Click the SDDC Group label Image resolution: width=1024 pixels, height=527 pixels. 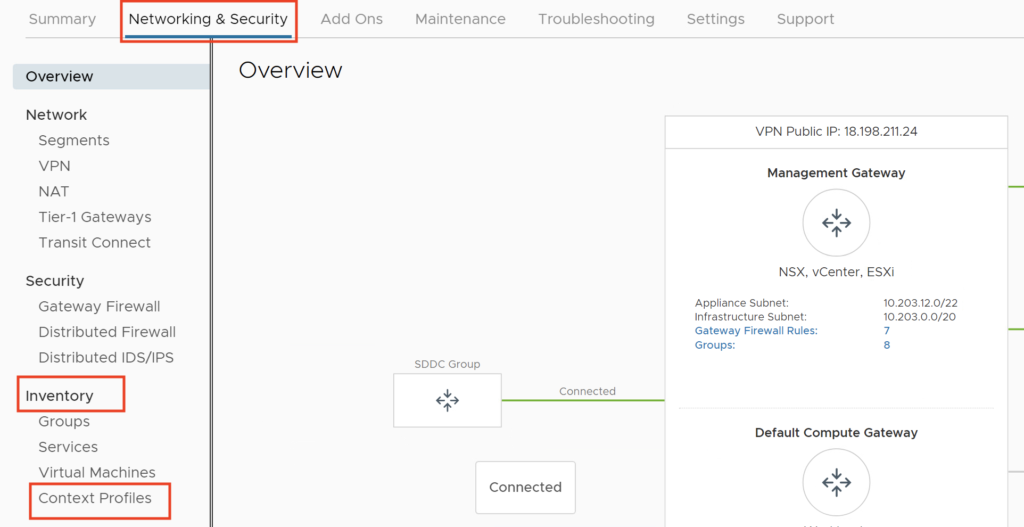coord(447,364)
